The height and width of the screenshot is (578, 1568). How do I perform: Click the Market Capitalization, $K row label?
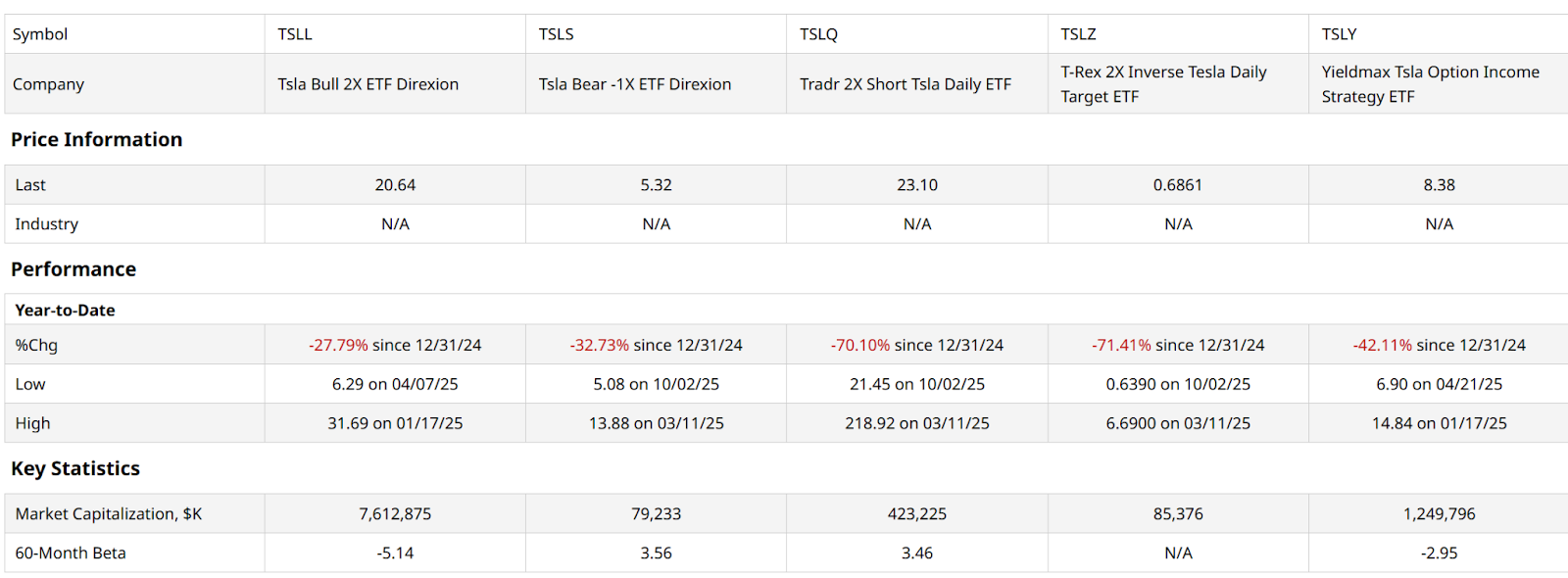(108, 514)
